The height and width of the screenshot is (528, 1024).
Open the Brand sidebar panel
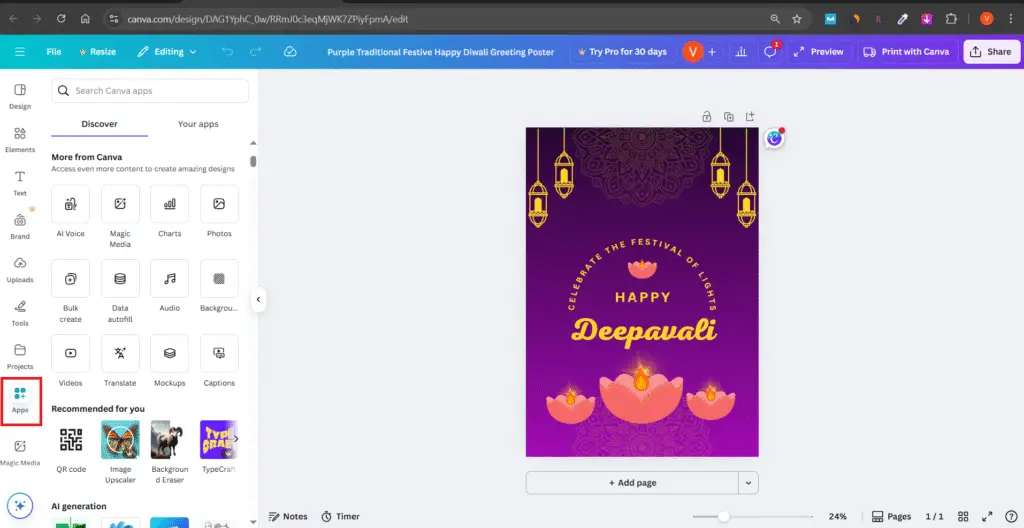coord(20,226)
